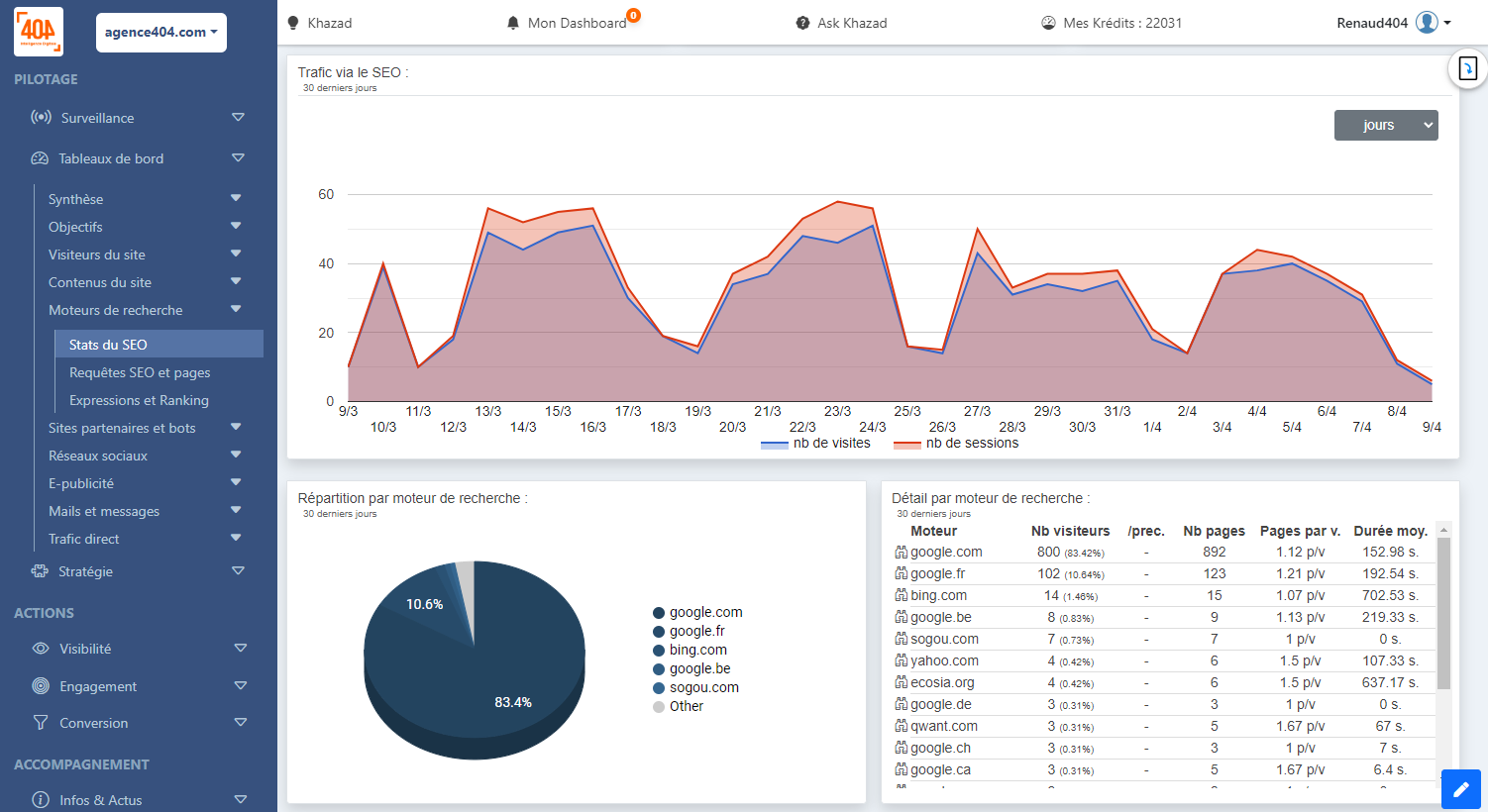Viewport: 1488px width, 812px height.
Task: Click the 404 agency logo
Action: [x=39, y=32]
